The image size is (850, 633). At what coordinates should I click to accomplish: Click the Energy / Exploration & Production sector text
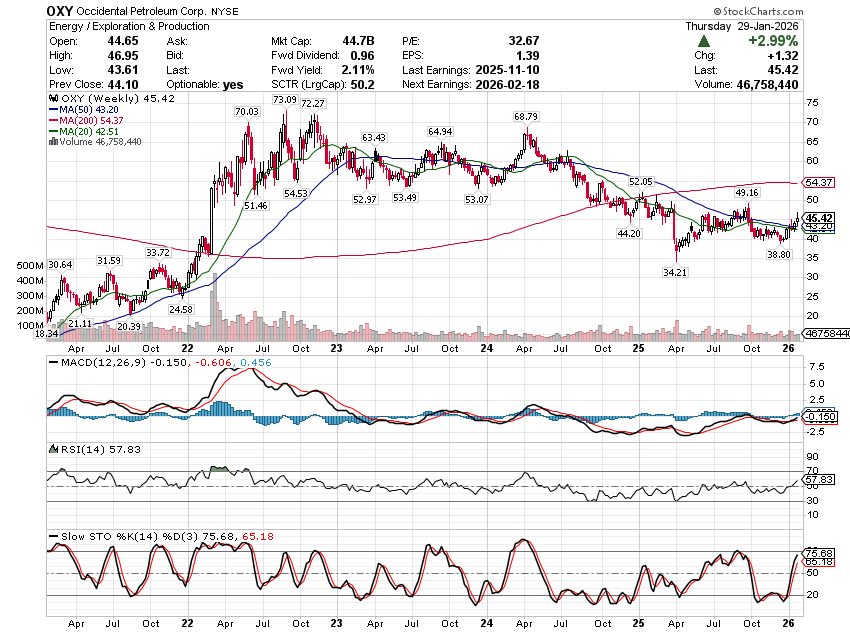point(127,26)
